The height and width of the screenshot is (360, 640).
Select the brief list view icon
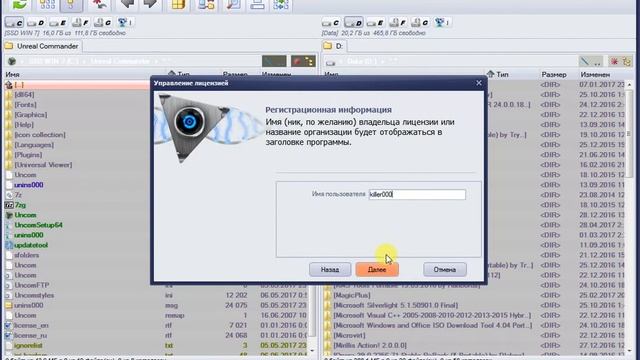[x=71, y=5]
